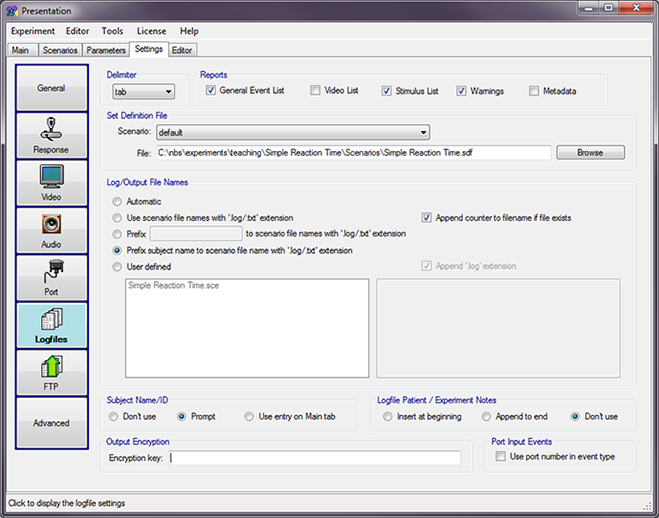Toggle Stimulus List report checkbox
This screenshot has height=518, width=659.
click(386, 91)
